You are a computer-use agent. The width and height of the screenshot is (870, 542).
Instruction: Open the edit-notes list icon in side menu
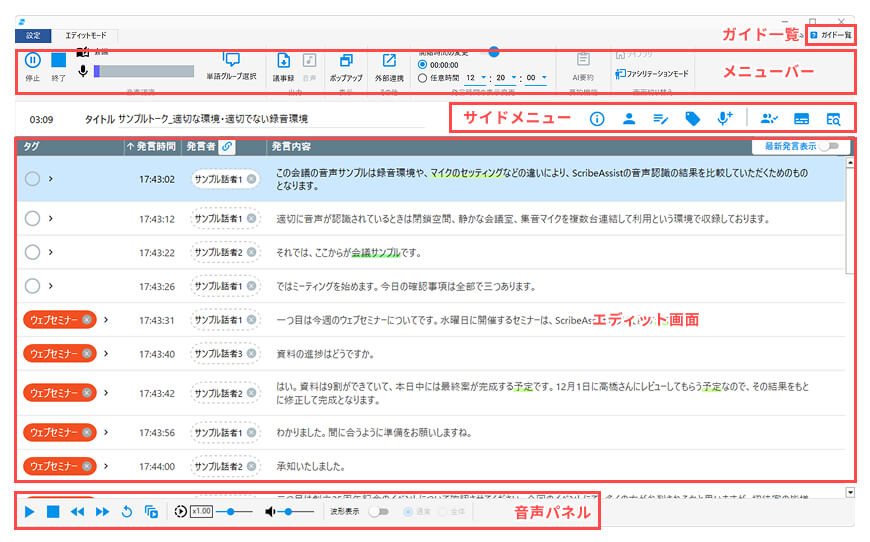[660, 119]
